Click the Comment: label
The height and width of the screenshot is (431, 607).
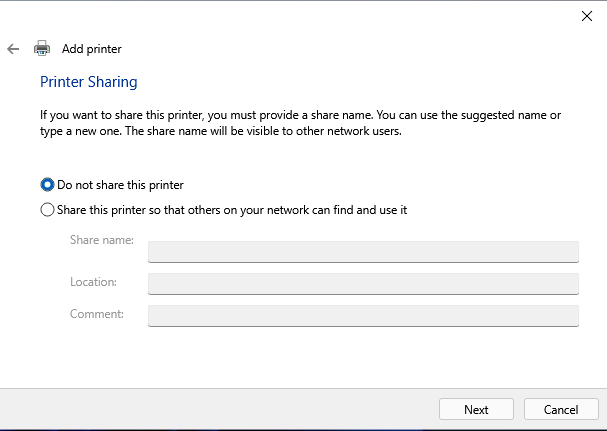(x=97, y=314)
